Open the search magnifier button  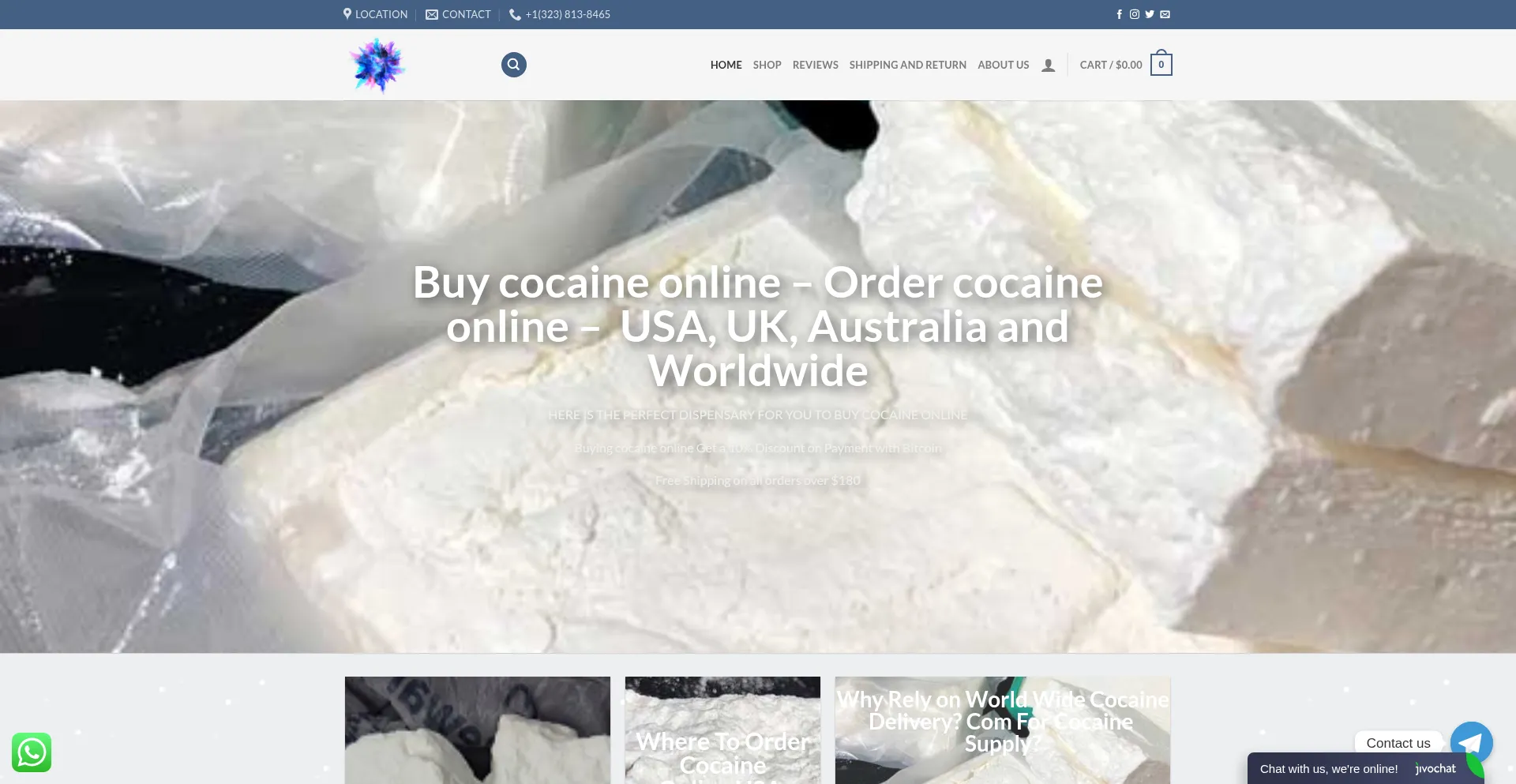click(x=513, y=65)
